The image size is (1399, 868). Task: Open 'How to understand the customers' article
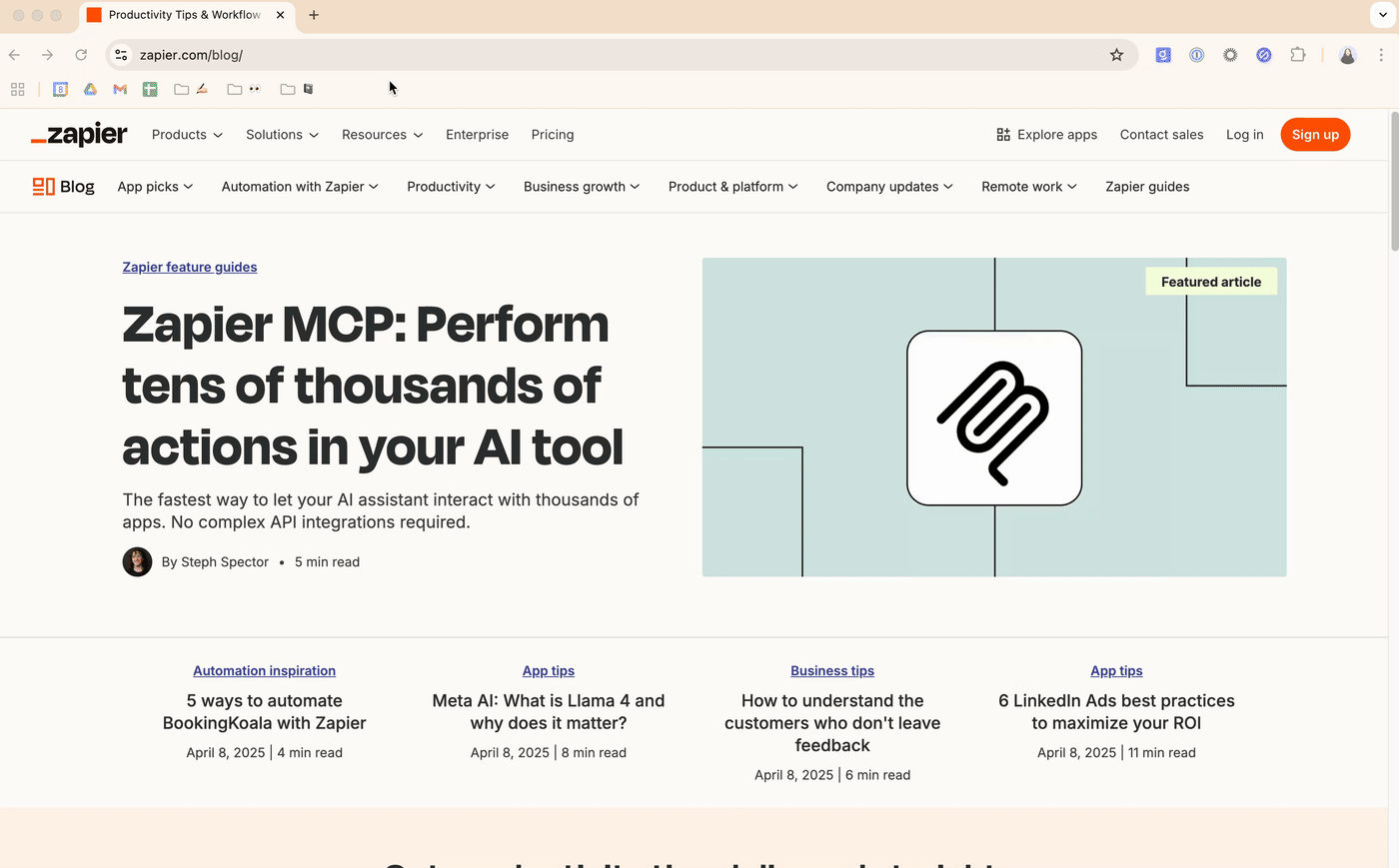click(x=832, y=723)
